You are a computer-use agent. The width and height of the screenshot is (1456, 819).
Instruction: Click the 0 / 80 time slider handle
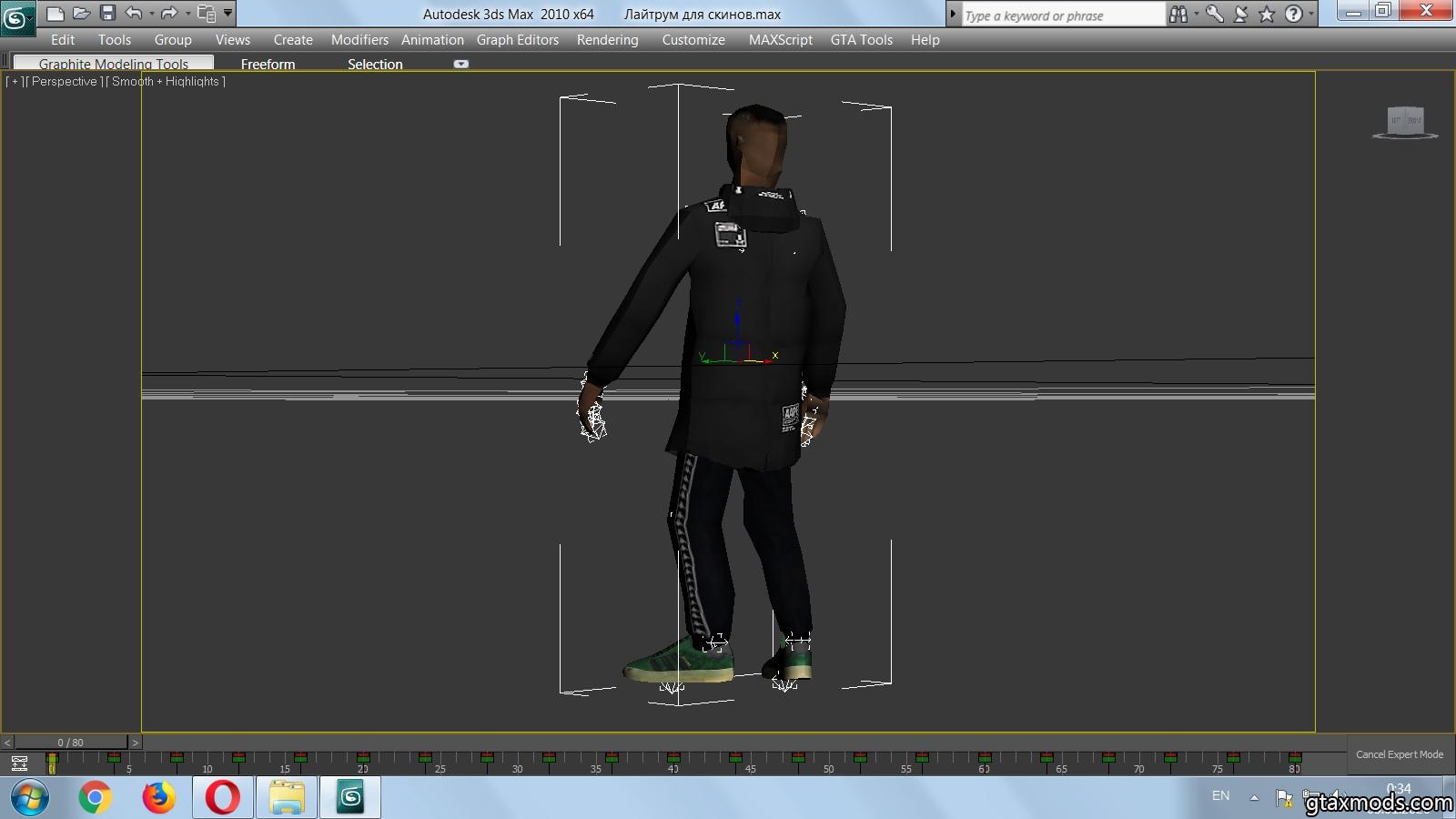[70, 743]
